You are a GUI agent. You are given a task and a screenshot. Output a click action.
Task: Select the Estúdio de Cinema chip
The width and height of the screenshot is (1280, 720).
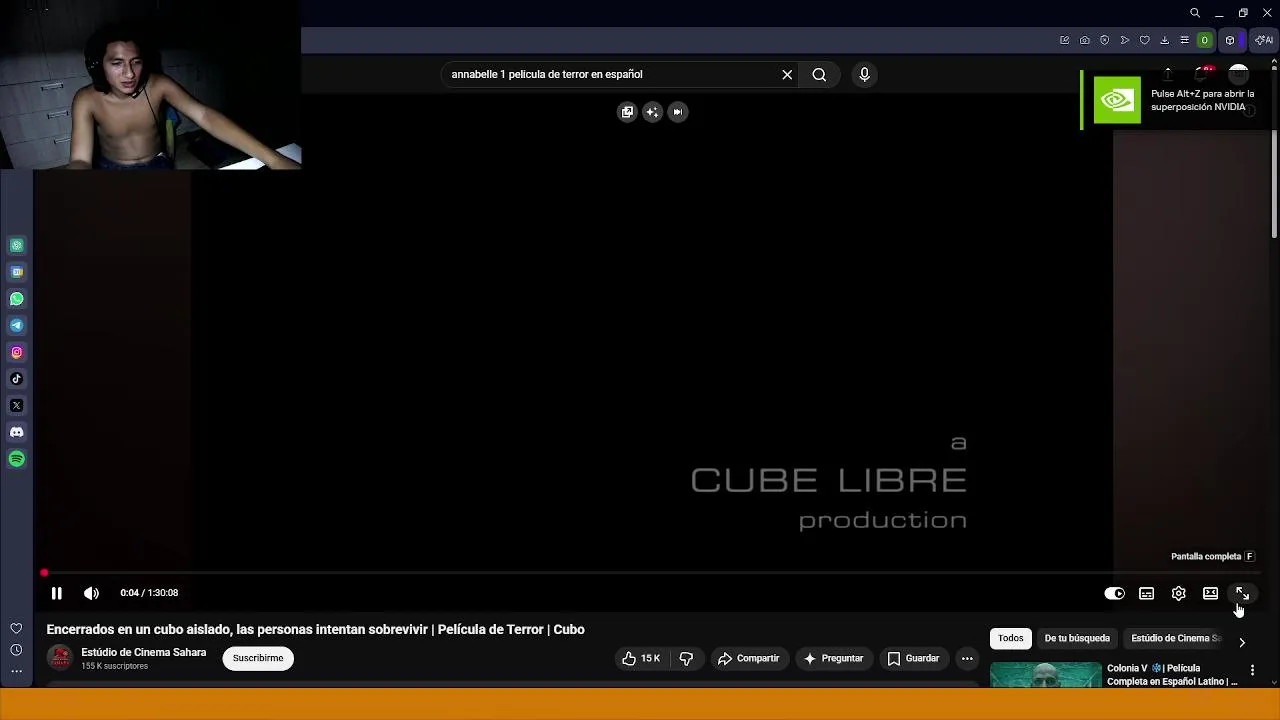[x=1175, y=638]
